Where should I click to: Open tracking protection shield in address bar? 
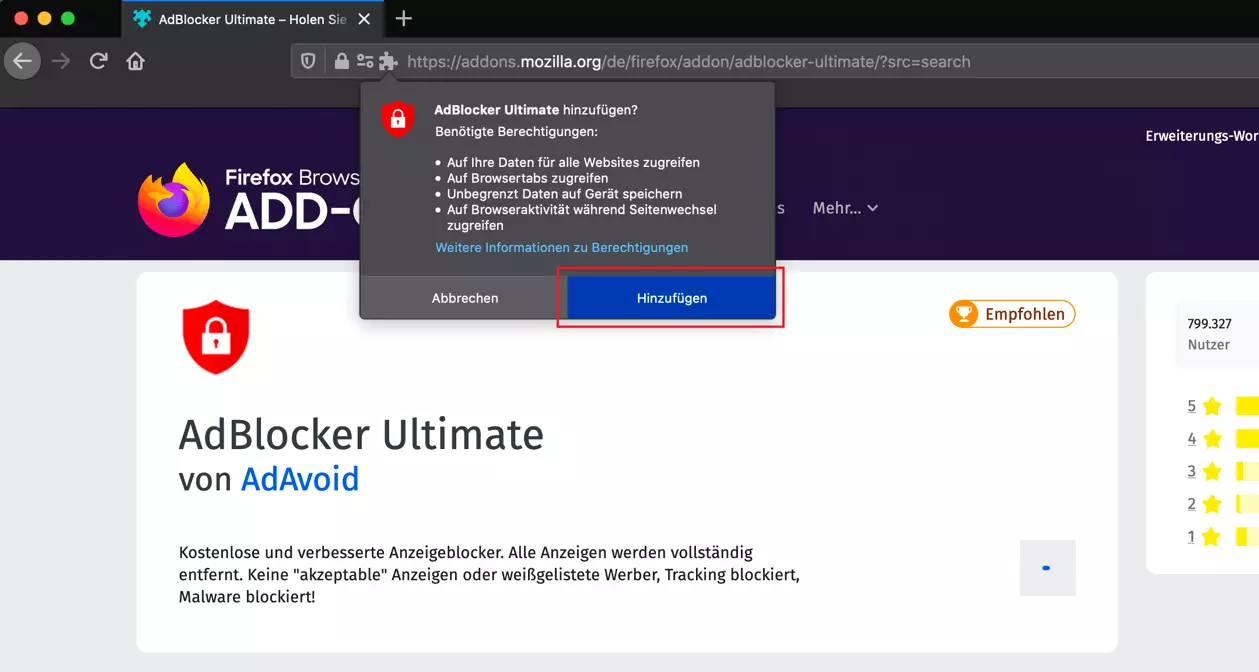[308, 61]
